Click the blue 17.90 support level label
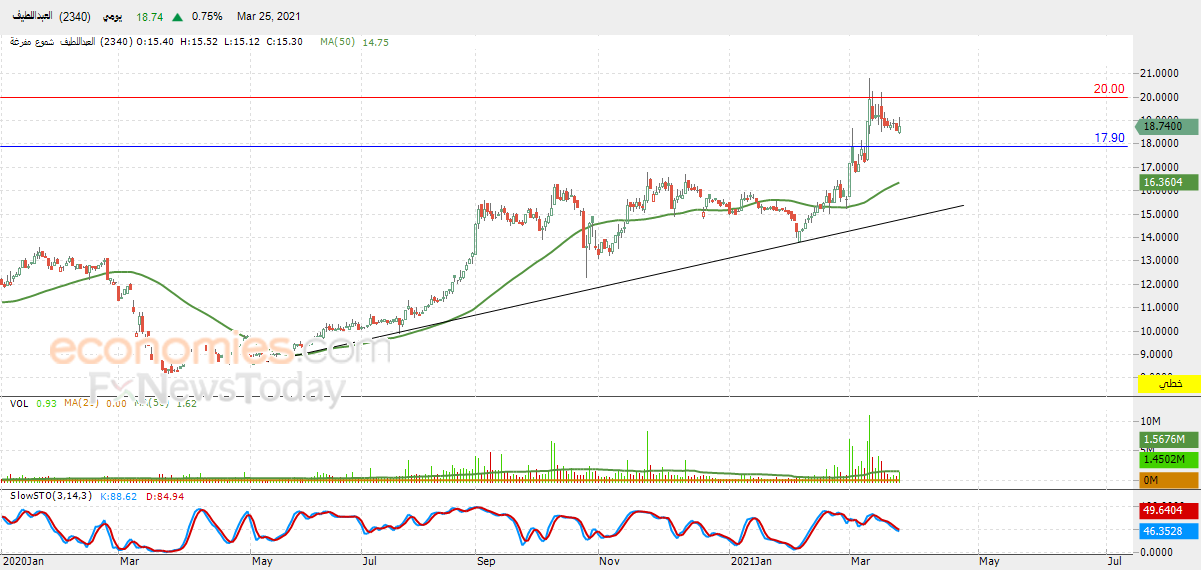The image size is (1201, 570). tap(1109, 138)
